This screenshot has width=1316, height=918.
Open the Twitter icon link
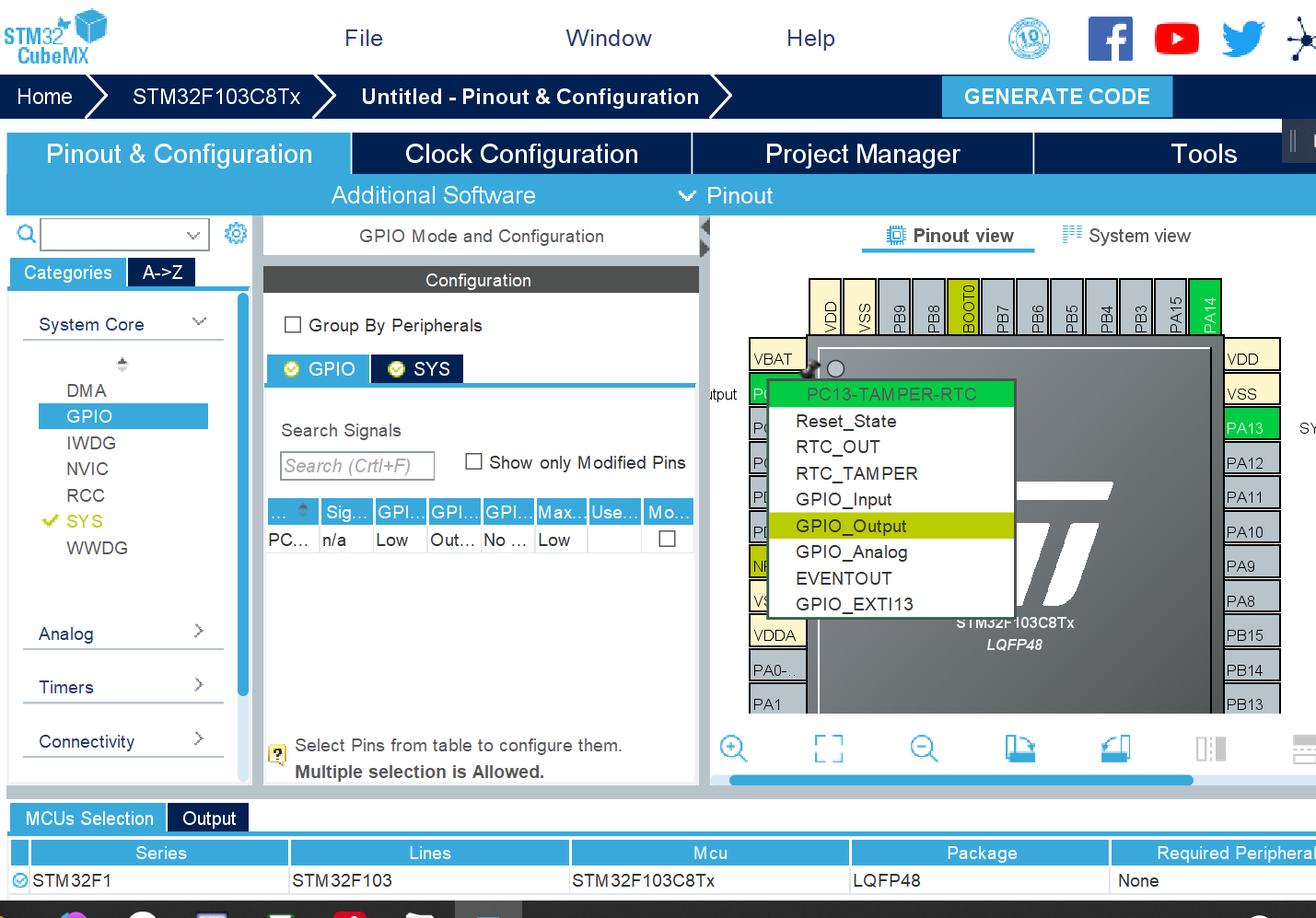[1243, 39]
